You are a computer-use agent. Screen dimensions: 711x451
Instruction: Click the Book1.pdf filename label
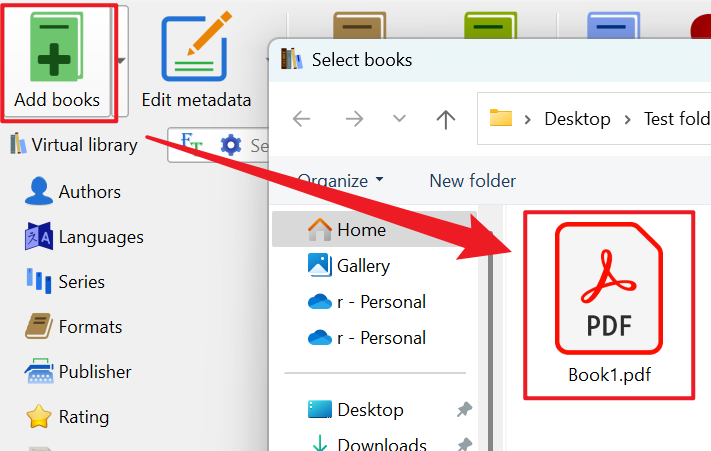609,375
